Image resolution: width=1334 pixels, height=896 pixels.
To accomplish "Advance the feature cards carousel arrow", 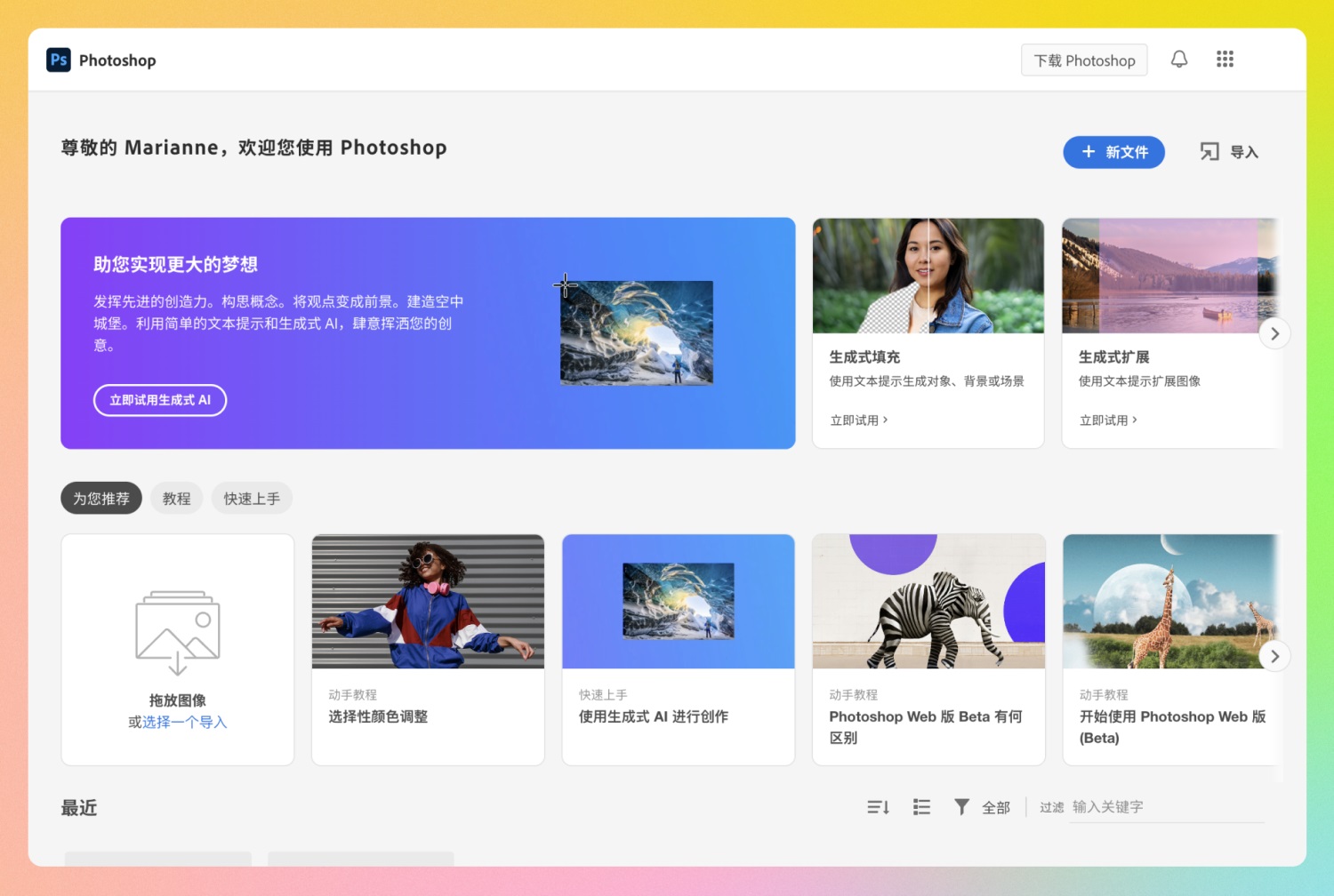I will (1274, 333).
